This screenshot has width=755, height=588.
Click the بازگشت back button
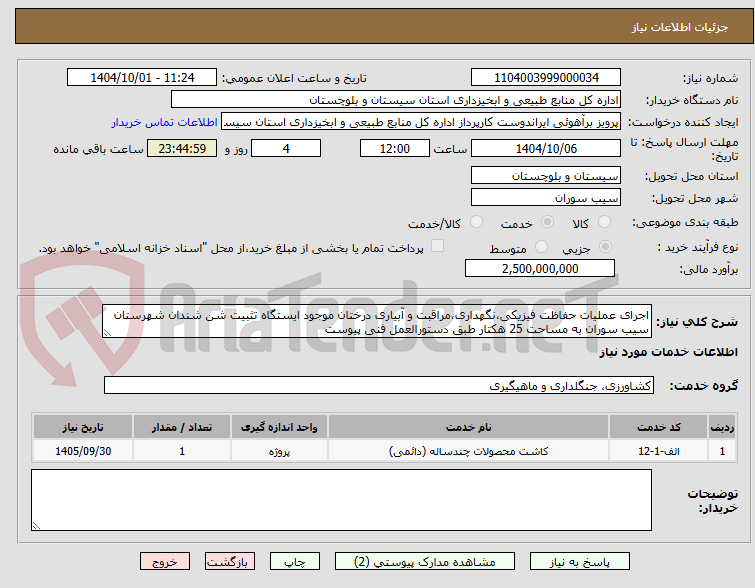point(230,562)
